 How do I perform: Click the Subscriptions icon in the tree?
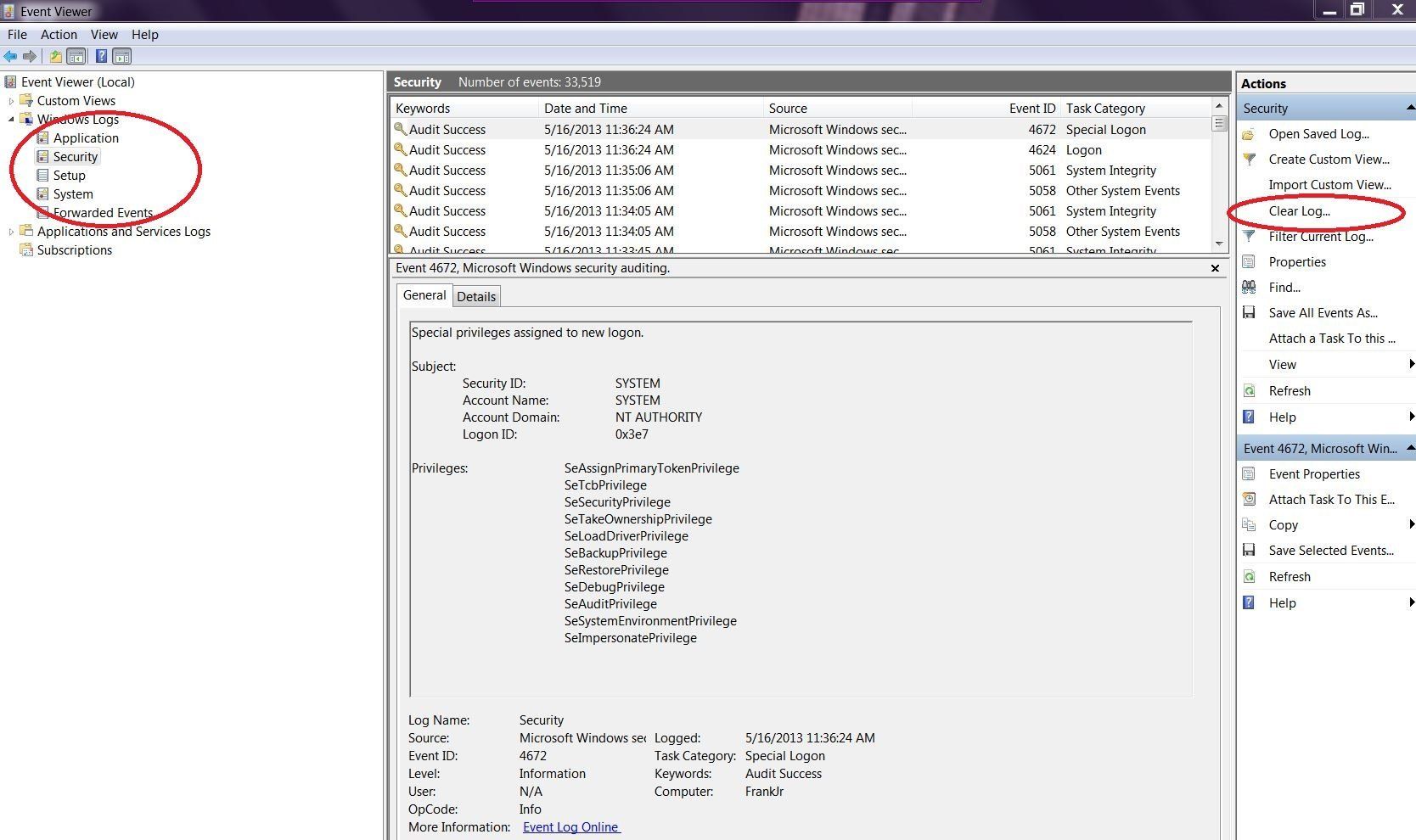tap(26, 249)
